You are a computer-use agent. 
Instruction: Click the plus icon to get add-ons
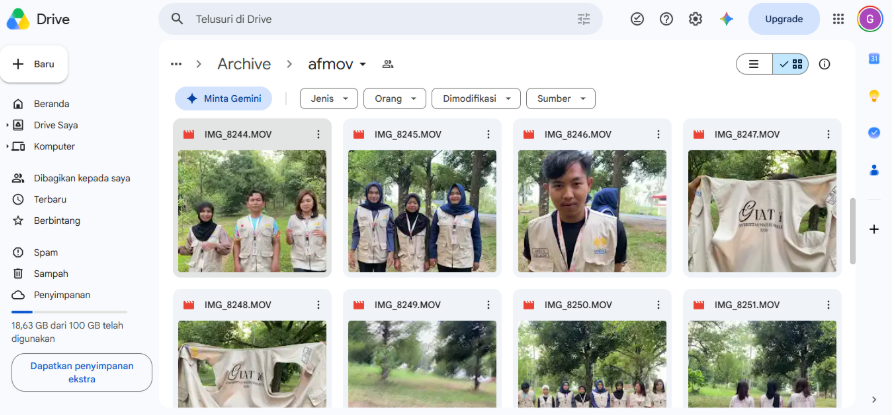pyautogui.click(x=874, y=229)
